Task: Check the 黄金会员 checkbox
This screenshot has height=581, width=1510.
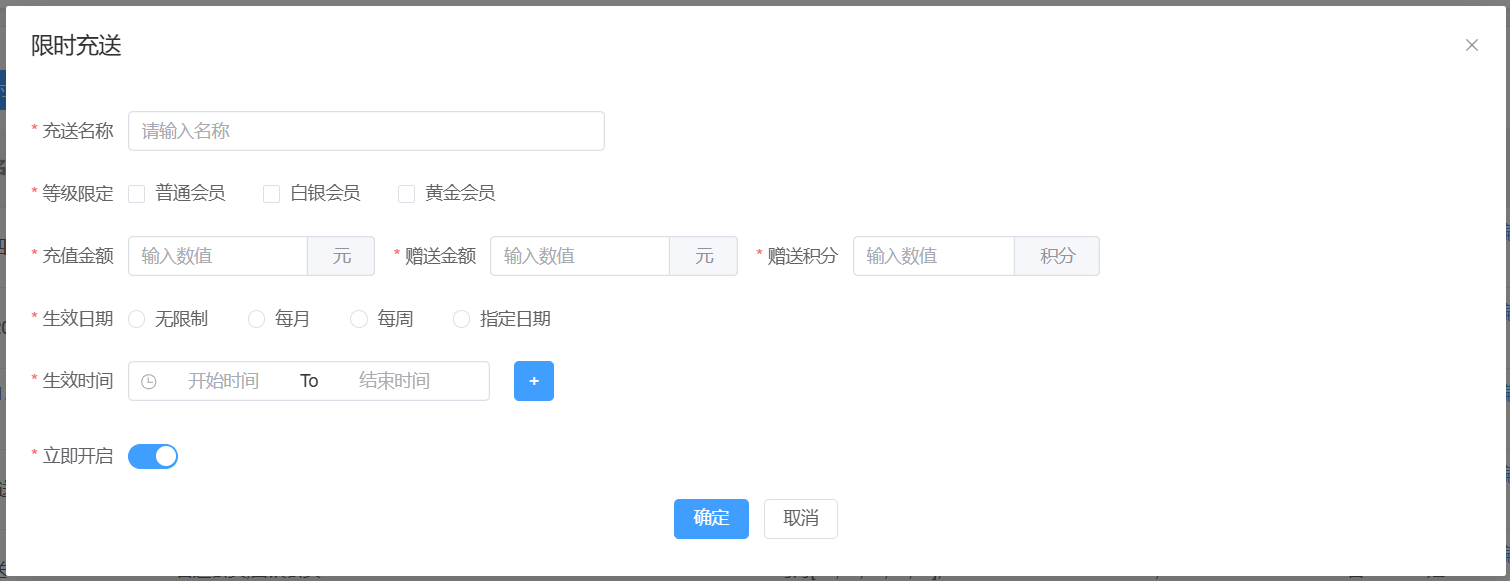Action: [406, 194]
